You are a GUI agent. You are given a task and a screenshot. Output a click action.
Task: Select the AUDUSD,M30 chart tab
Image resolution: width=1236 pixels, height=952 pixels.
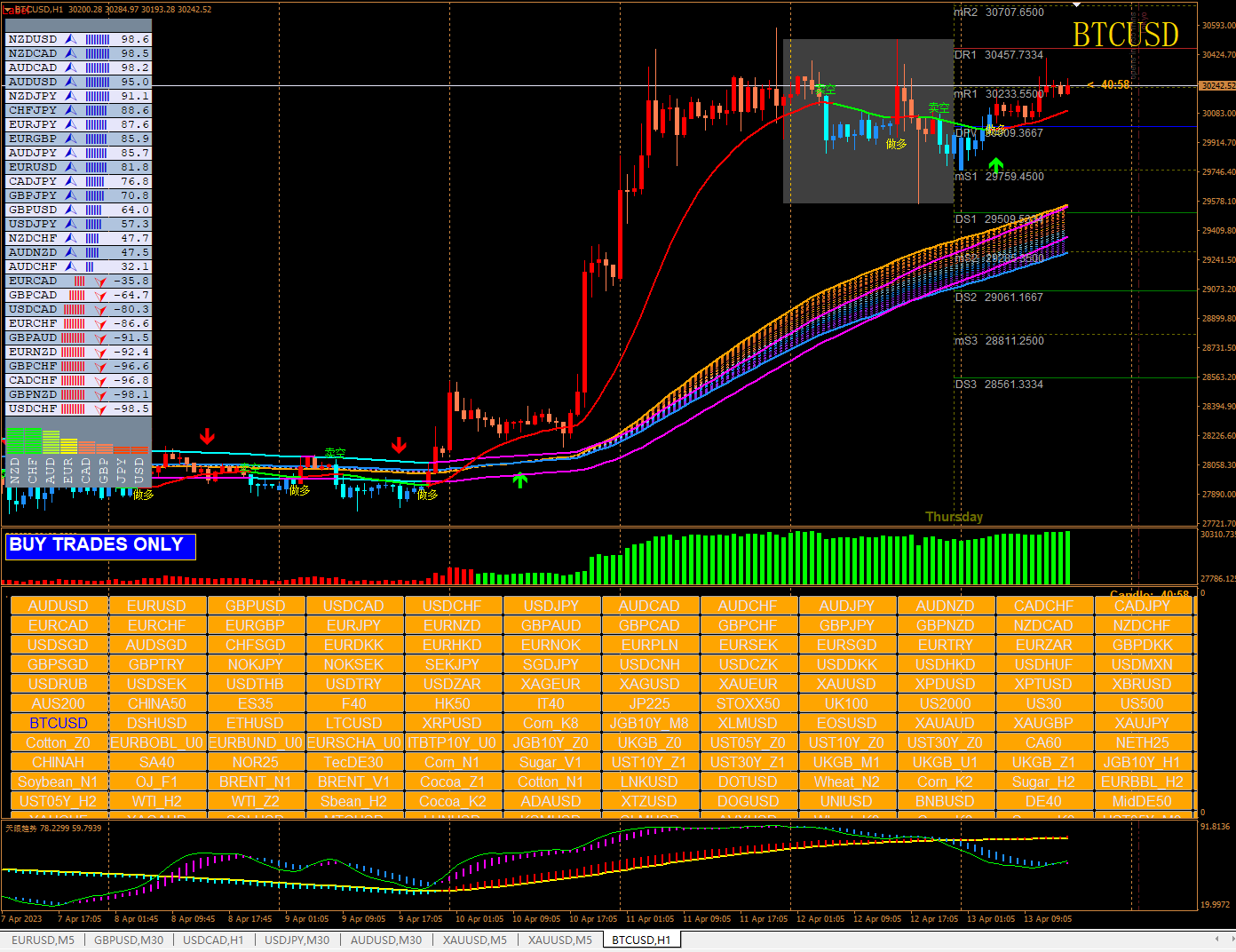tap(386, 940)
